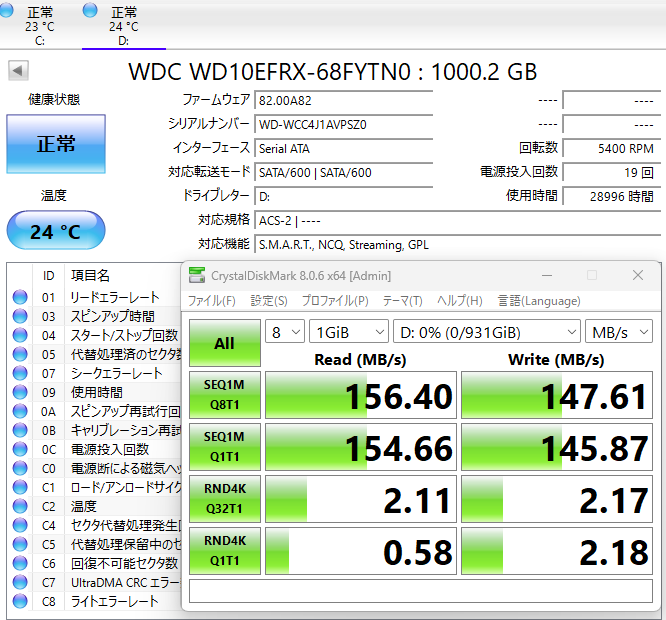Click the previous disk arrow button
Viewport: 666px width, 620px height.
[x=18, y=70]
